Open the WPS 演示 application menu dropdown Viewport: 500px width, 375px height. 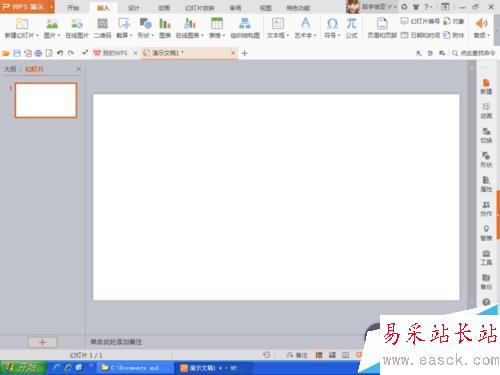(52, 7)
